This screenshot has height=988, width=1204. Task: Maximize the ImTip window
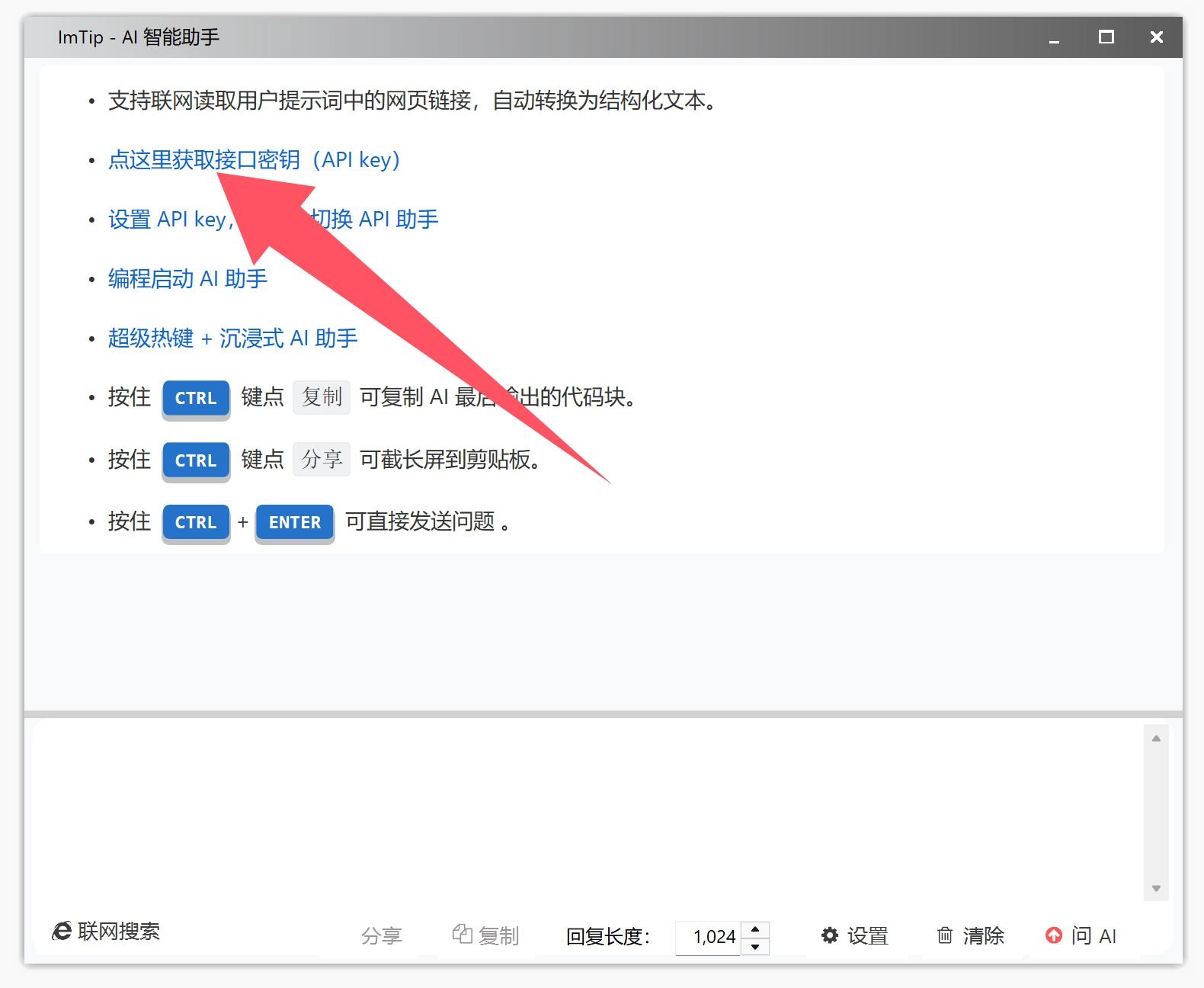pos(1106,37)
